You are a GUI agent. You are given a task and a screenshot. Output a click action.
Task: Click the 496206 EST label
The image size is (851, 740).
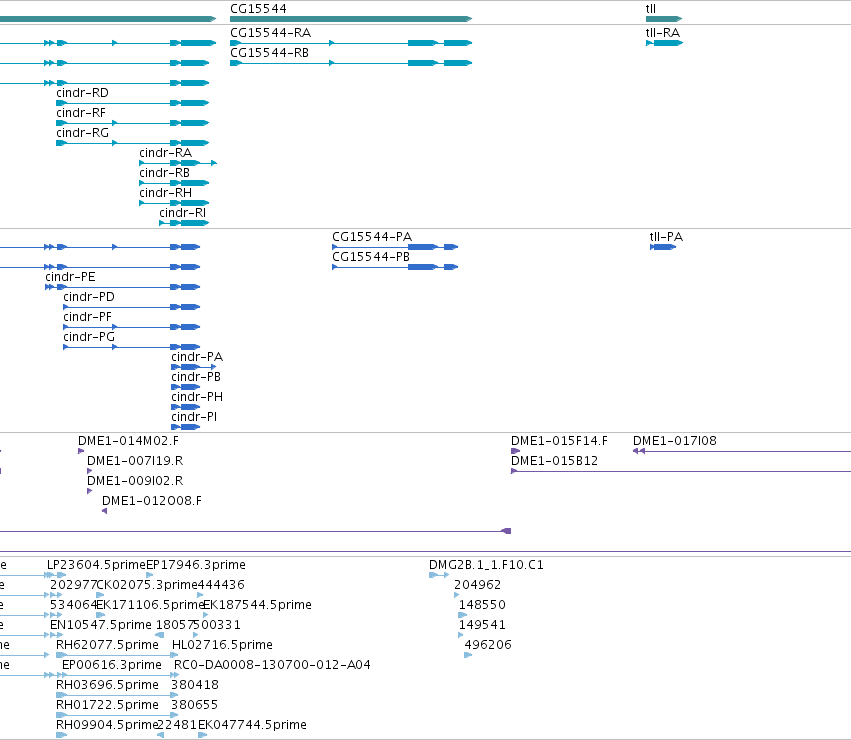(488, 645)
